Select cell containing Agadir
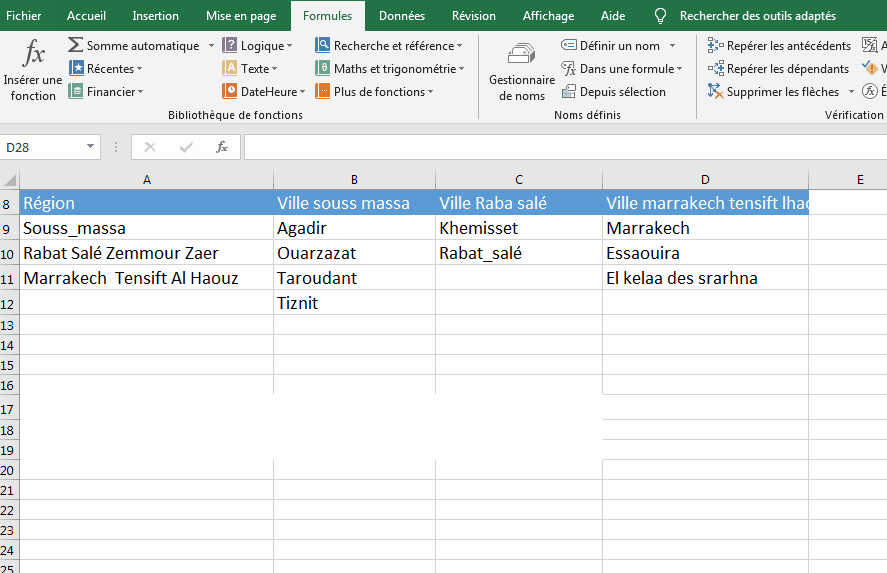 point(354,228)
